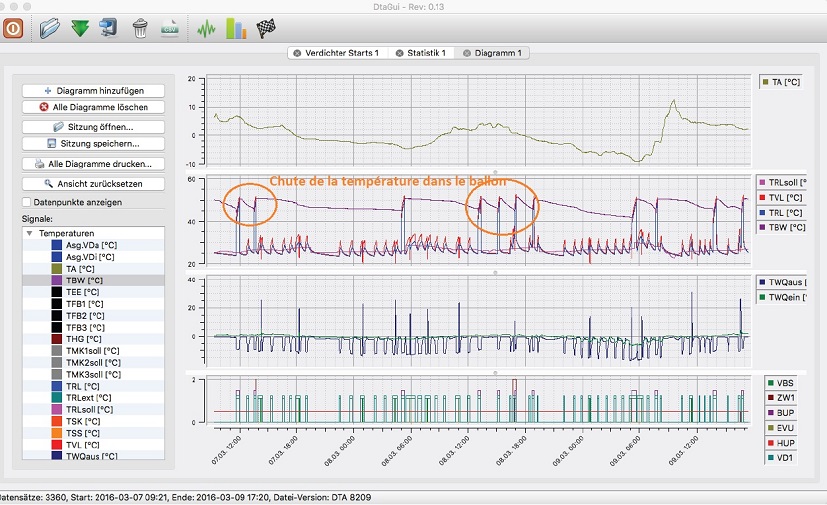Screen dimensions: 827x505
Task: Open a file with the folder icon
Action: point(50,28)
